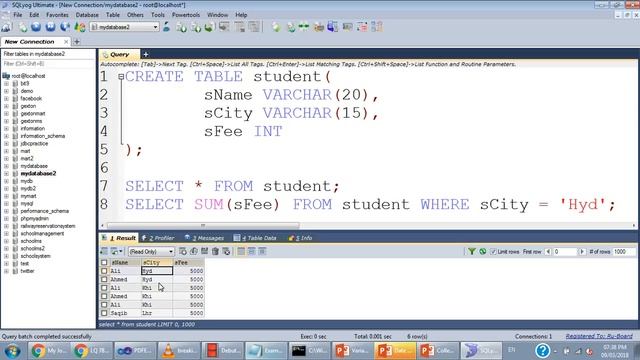Expand the schoolmanagement database node
640x360 pixels.
tap(6, 233)
